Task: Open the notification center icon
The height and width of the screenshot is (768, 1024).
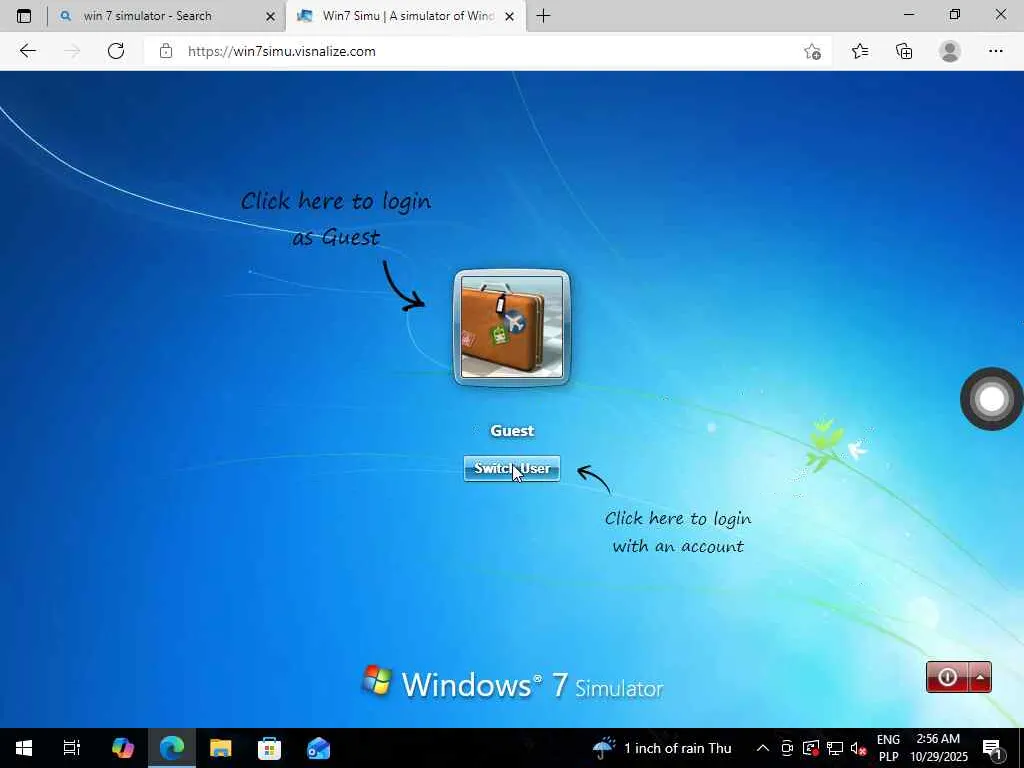Action: (x=993, y=748)
